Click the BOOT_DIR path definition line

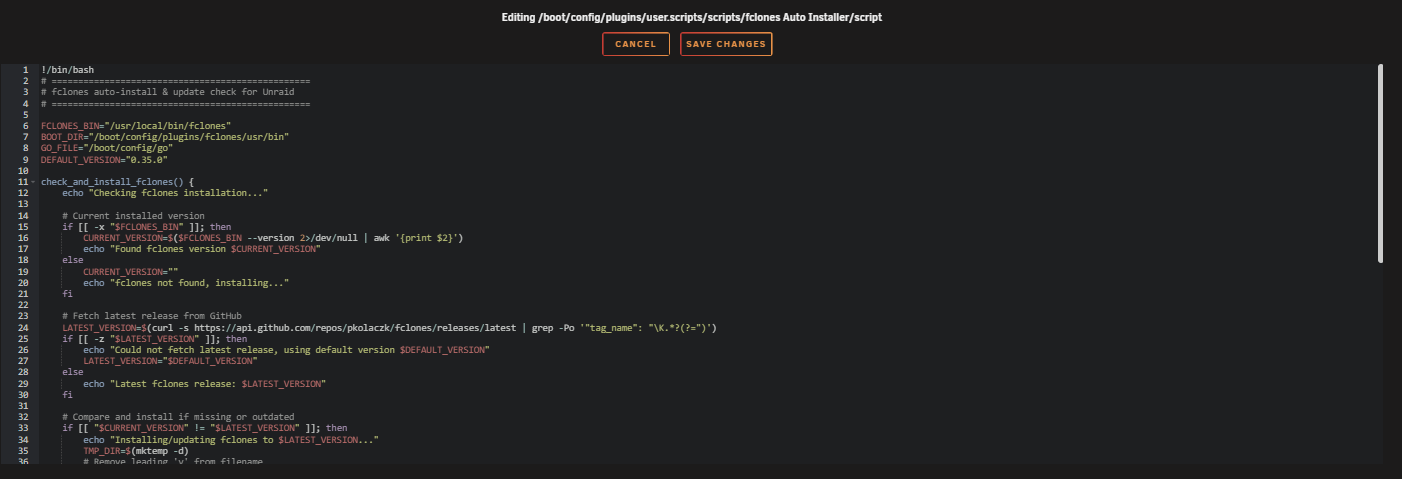[165, 137]
